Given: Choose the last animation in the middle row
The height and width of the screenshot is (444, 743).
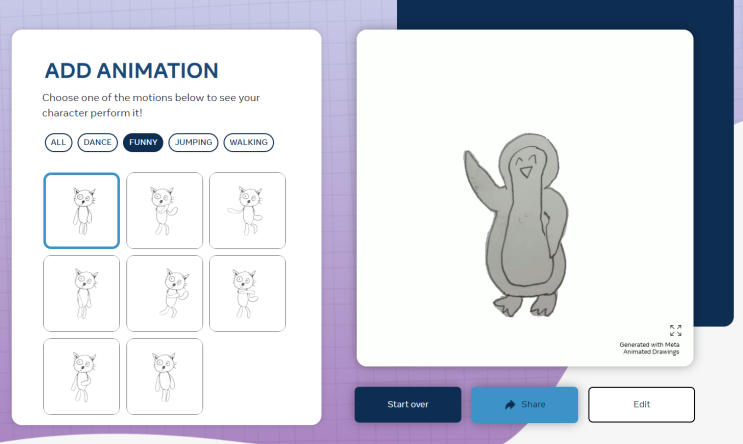Looking at the screenshot, I should tap(247, 293).
